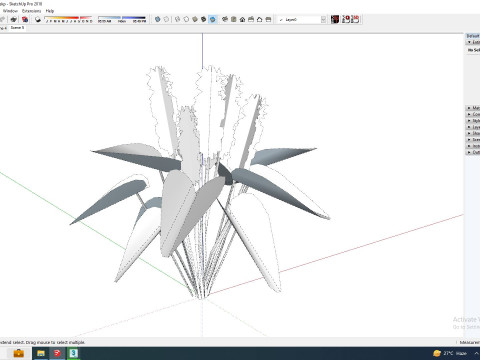Click the green 3 app taskbar icon
The image size is (480, 360).
coord(74,353)
